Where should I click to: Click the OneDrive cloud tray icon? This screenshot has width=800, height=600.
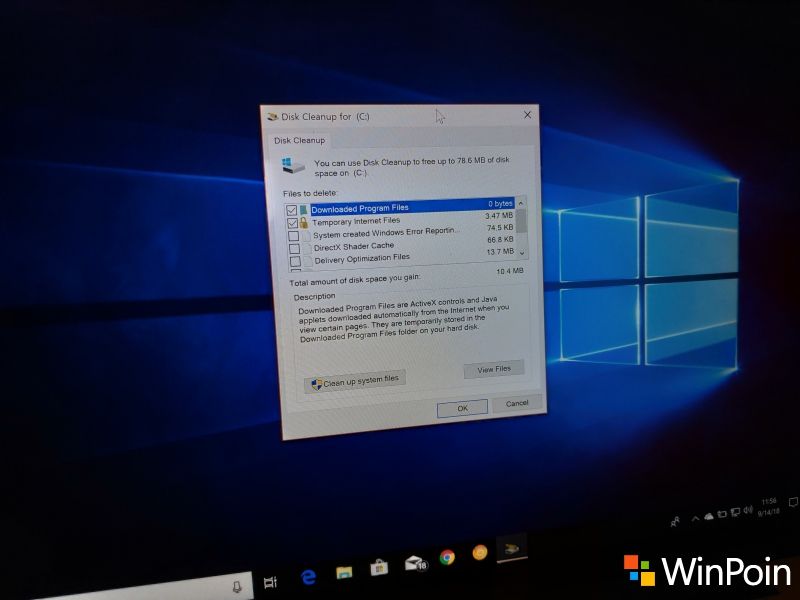tap(709, 516)
